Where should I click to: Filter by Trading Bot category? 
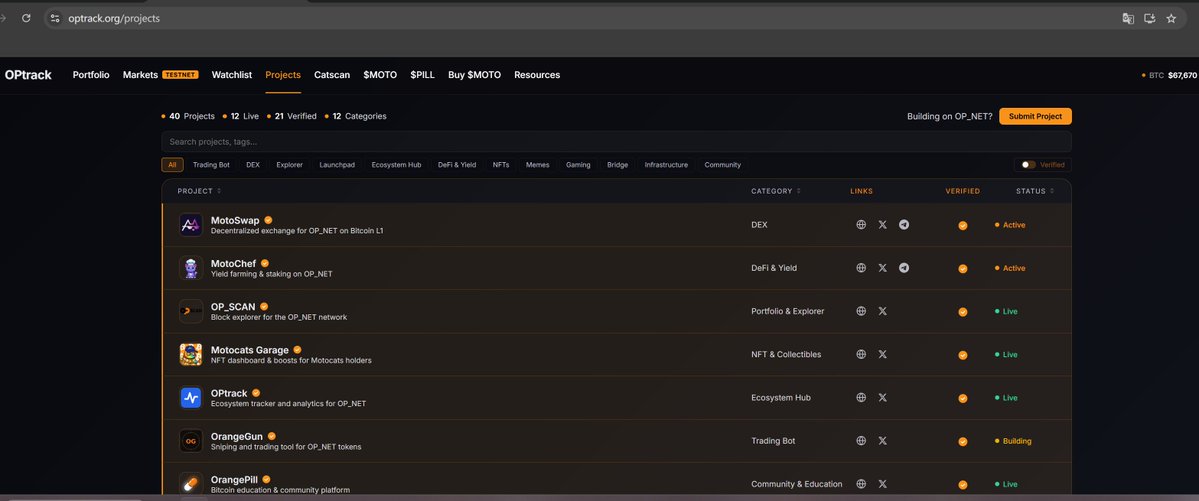[x=211, y=164]
